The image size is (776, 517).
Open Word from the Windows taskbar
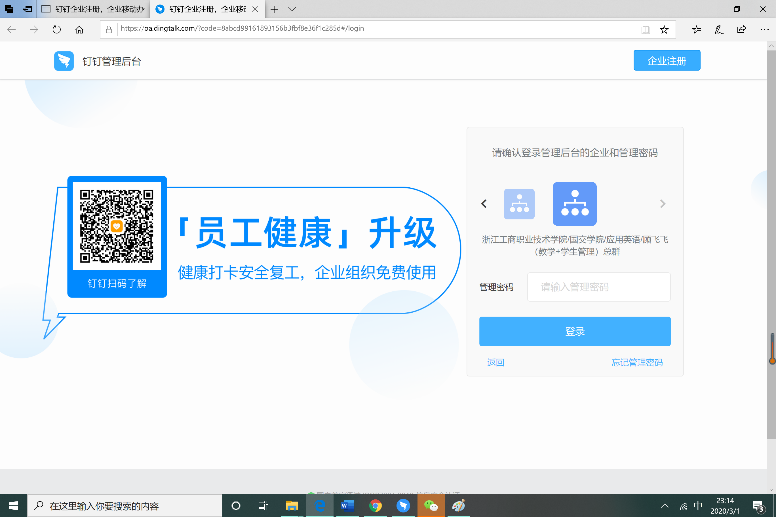pyautogui.click(x=347, y=506)
